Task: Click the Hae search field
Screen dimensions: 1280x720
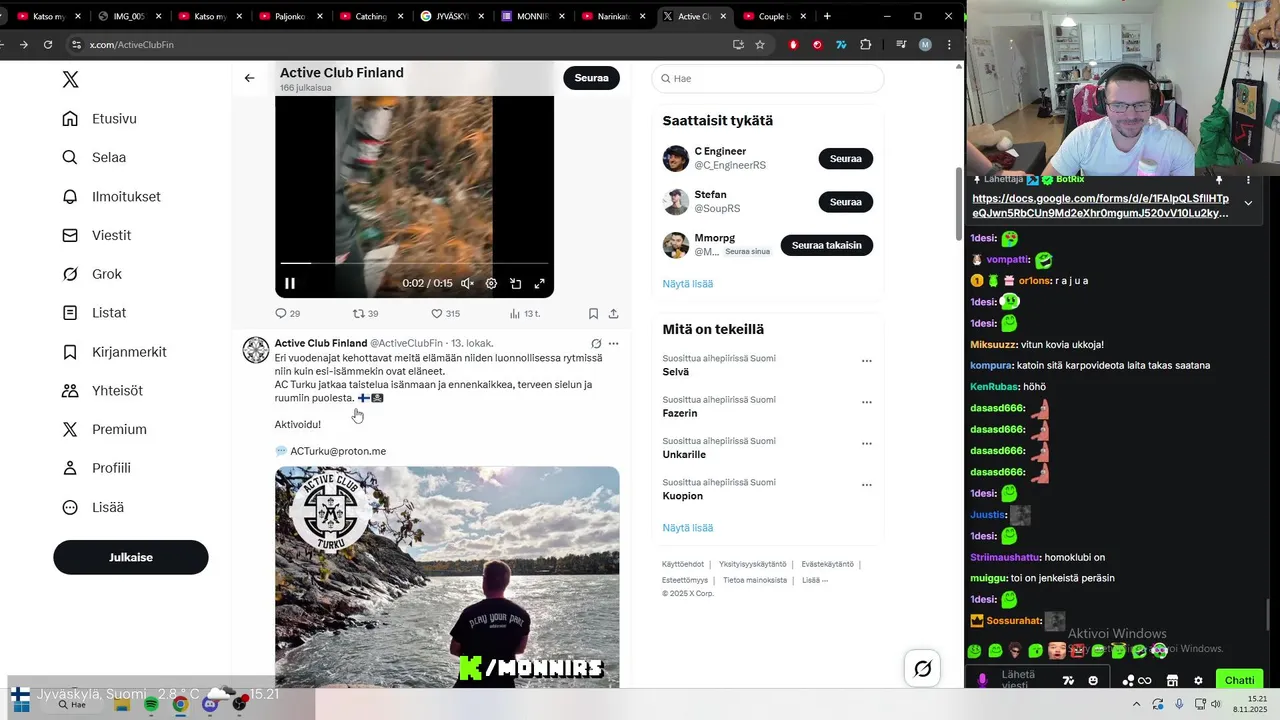Action: coord(768,78)
